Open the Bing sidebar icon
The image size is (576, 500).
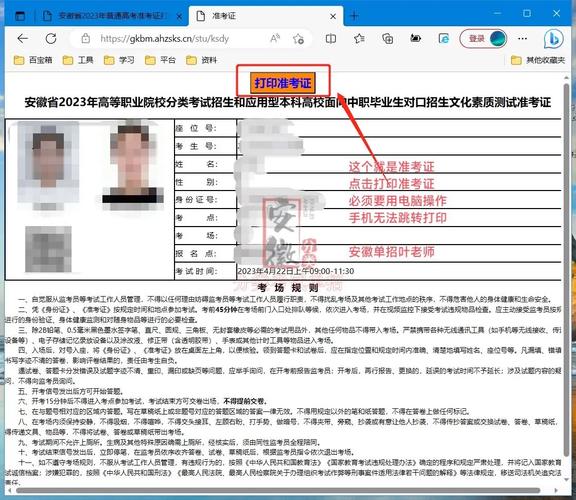tap(554, 39)
